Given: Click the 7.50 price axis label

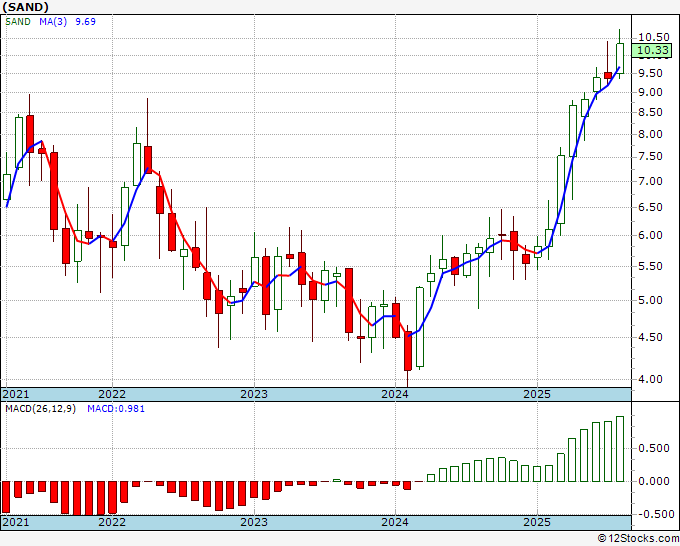Looking at the screenshot, I should click(651, 157).
